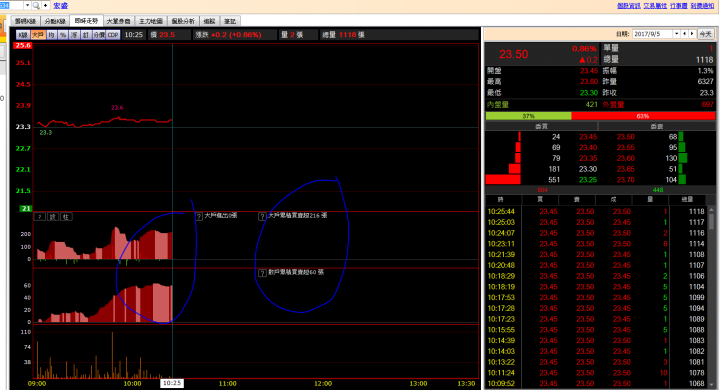
Task: Click the 柱 bar-style box in the sub-chart
Action: pyautogui.click(x=66, y=217)
